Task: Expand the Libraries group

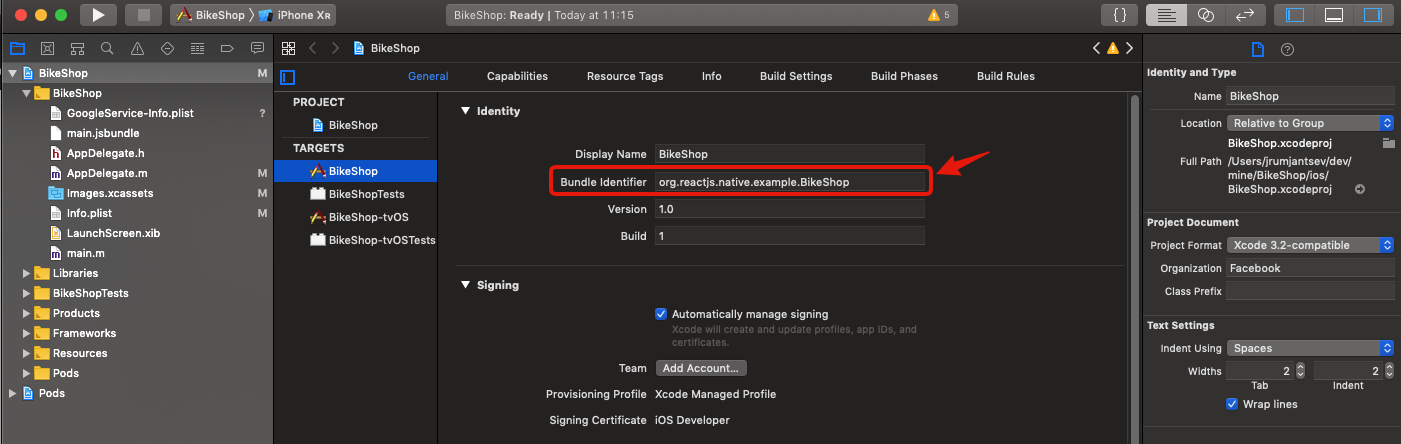Action: (27, 273)
